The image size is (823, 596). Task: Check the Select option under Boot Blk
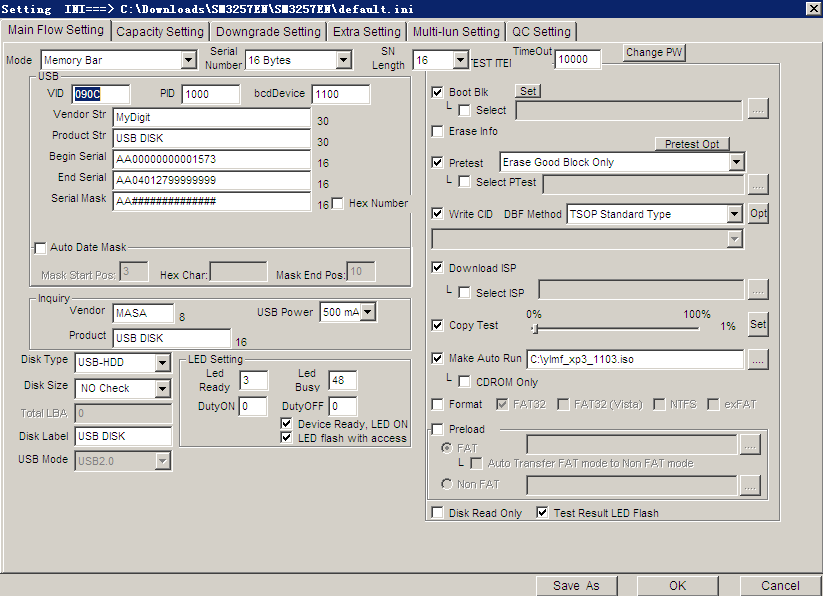(x=465, y=110)
